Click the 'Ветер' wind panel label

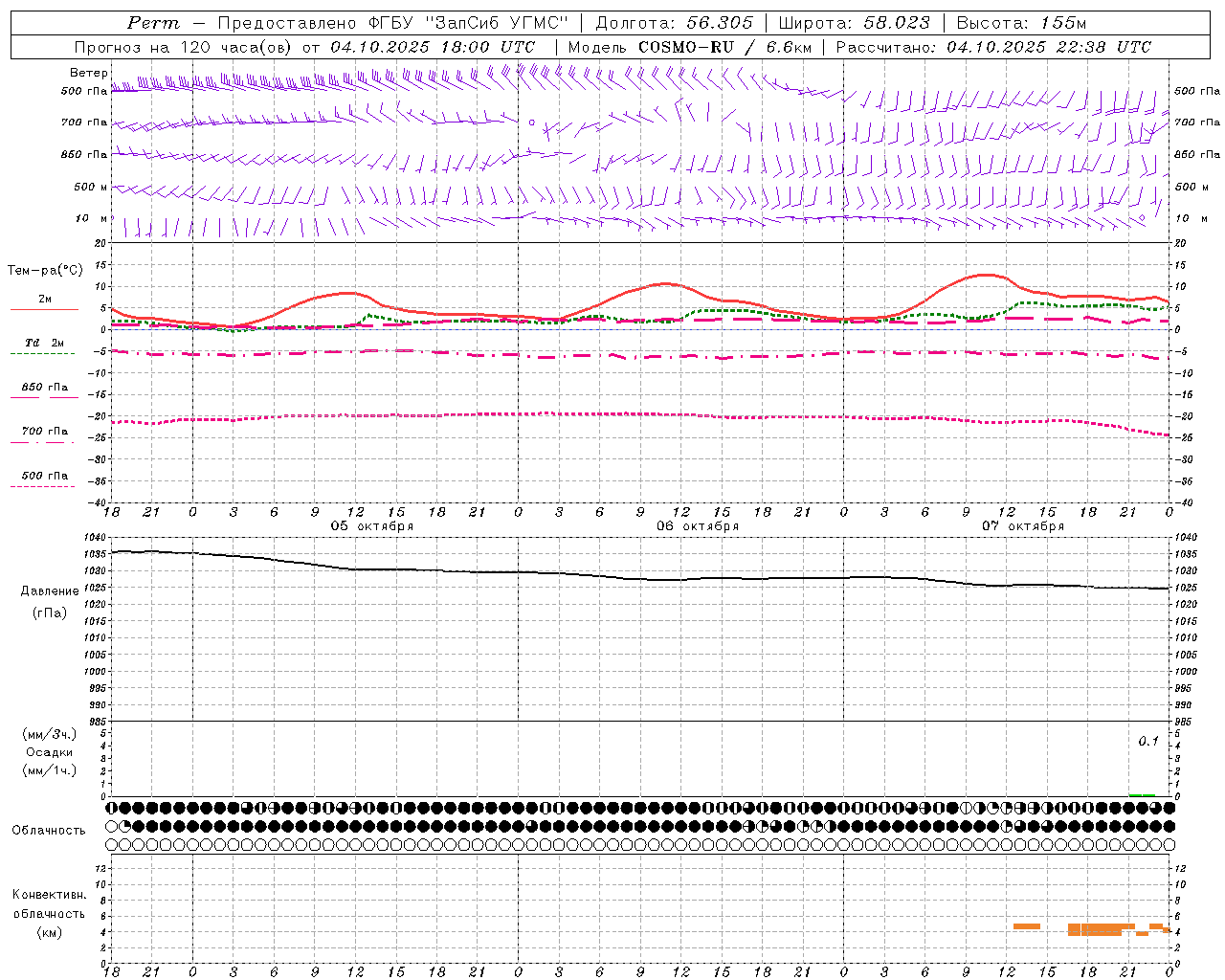pos(88,73)
